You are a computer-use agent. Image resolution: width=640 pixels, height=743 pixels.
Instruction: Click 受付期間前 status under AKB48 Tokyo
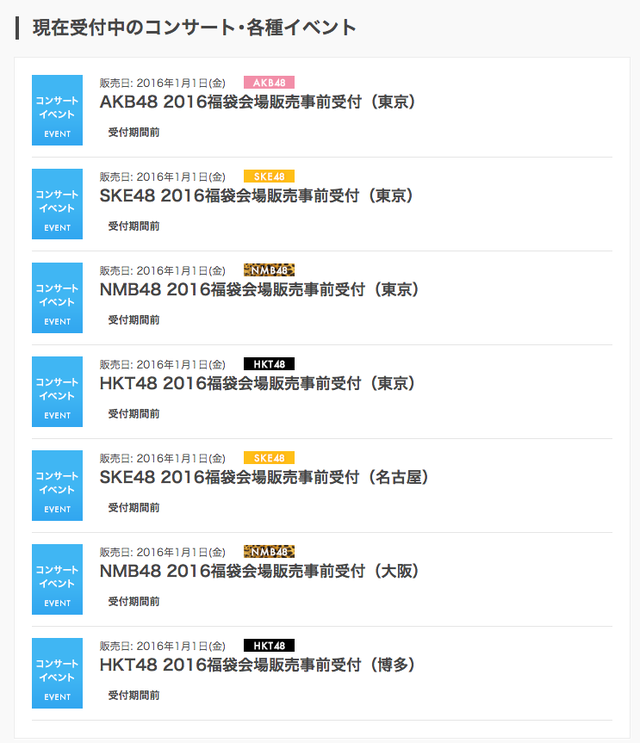(134, 132)
